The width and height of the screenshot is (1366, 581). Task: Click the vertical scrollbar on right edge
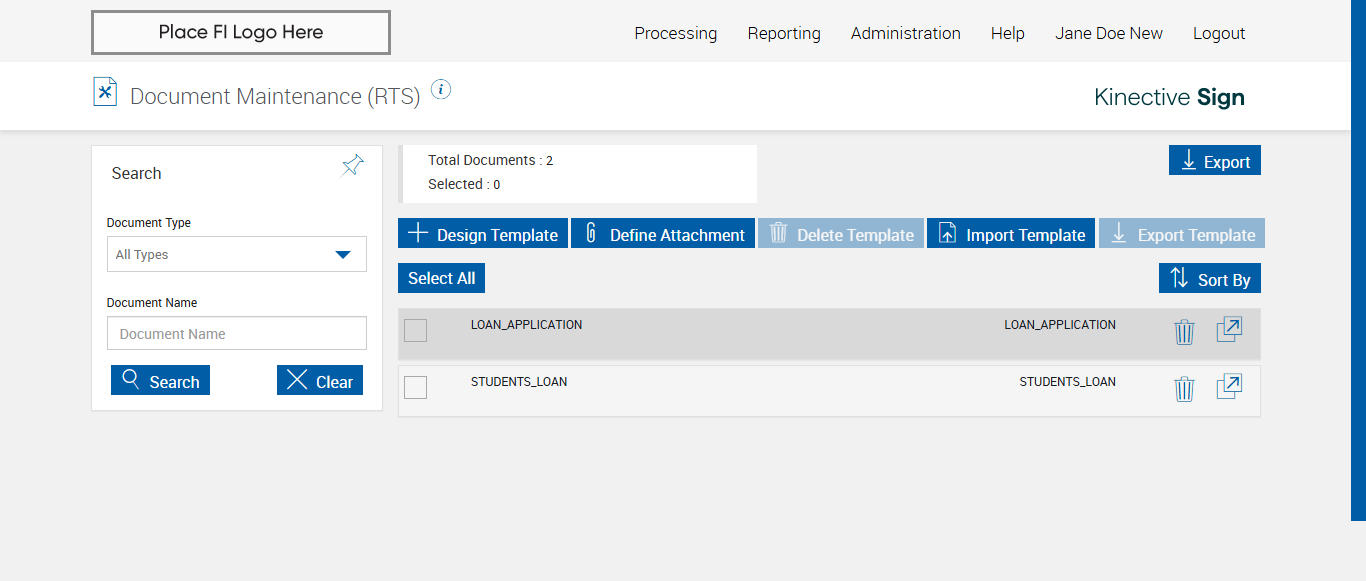tap(1358, 260)
